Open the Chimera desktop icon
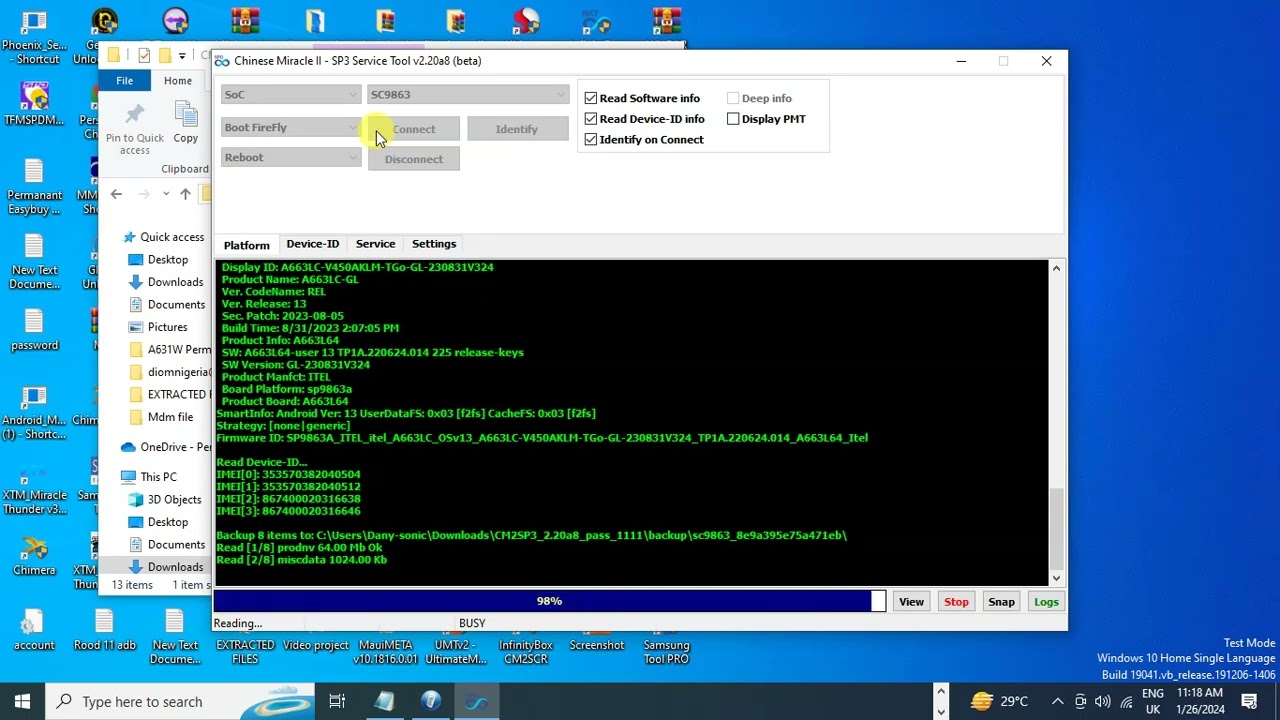 coord(34,556)
